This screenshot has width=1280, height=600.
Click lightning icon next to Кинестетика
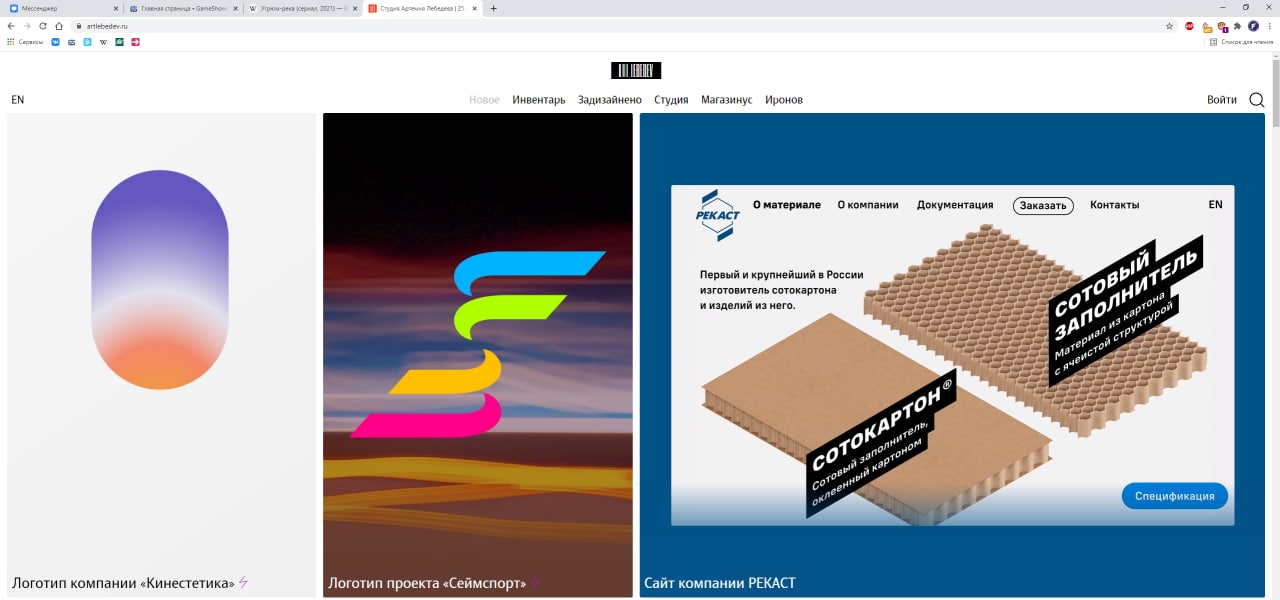243,582
